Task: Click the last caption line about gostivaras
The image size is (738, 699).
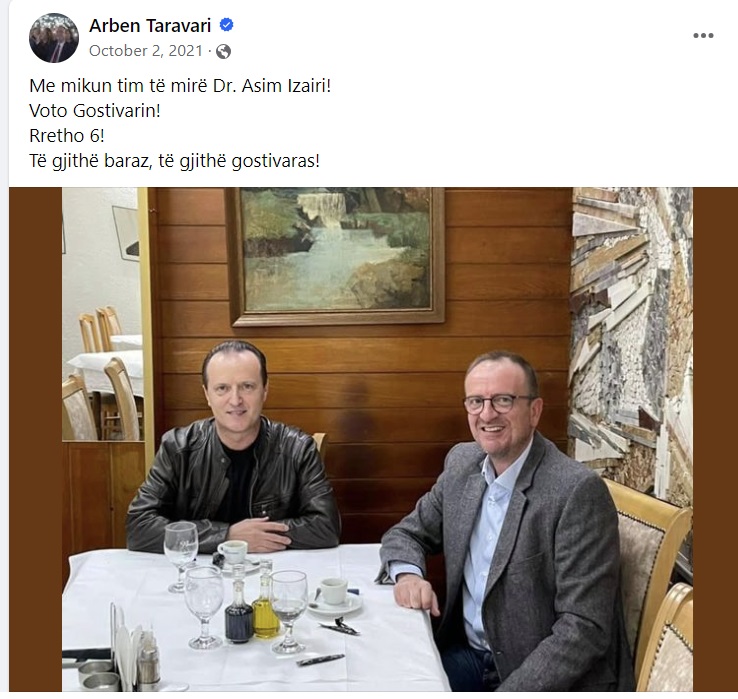Action: click(x=175, y=161)
